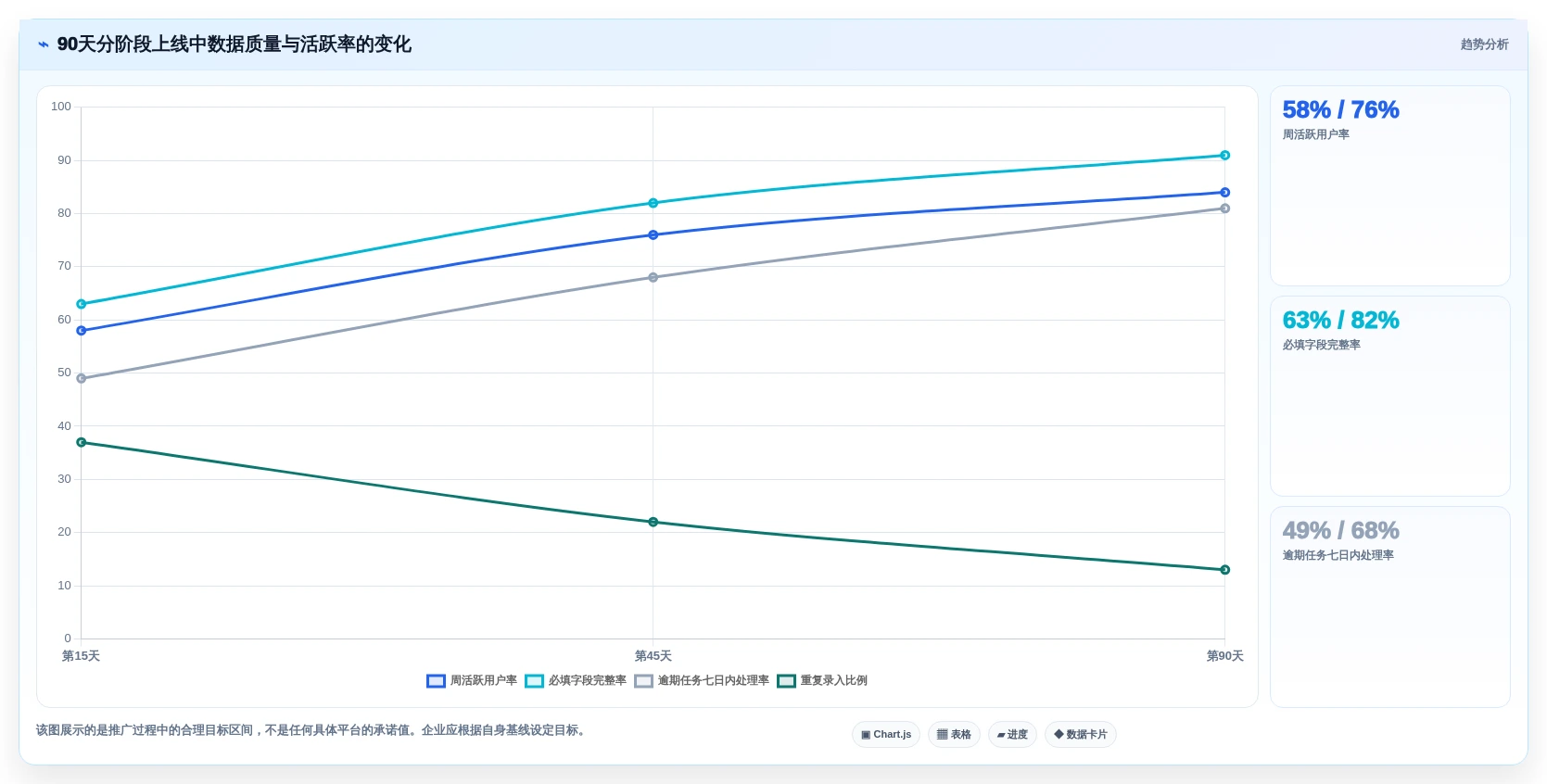The image size is (1547, 784).
Task: Select the 必填字段完整率 point at 第90天
Action: coord(1225,156)
